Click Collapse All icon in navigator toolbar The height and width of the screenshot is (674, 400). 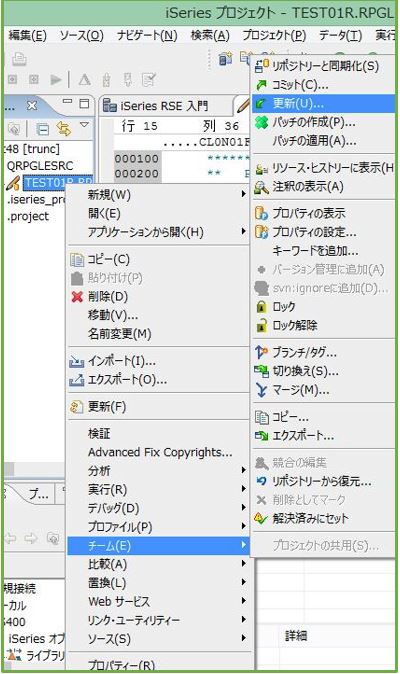[43, 129]
